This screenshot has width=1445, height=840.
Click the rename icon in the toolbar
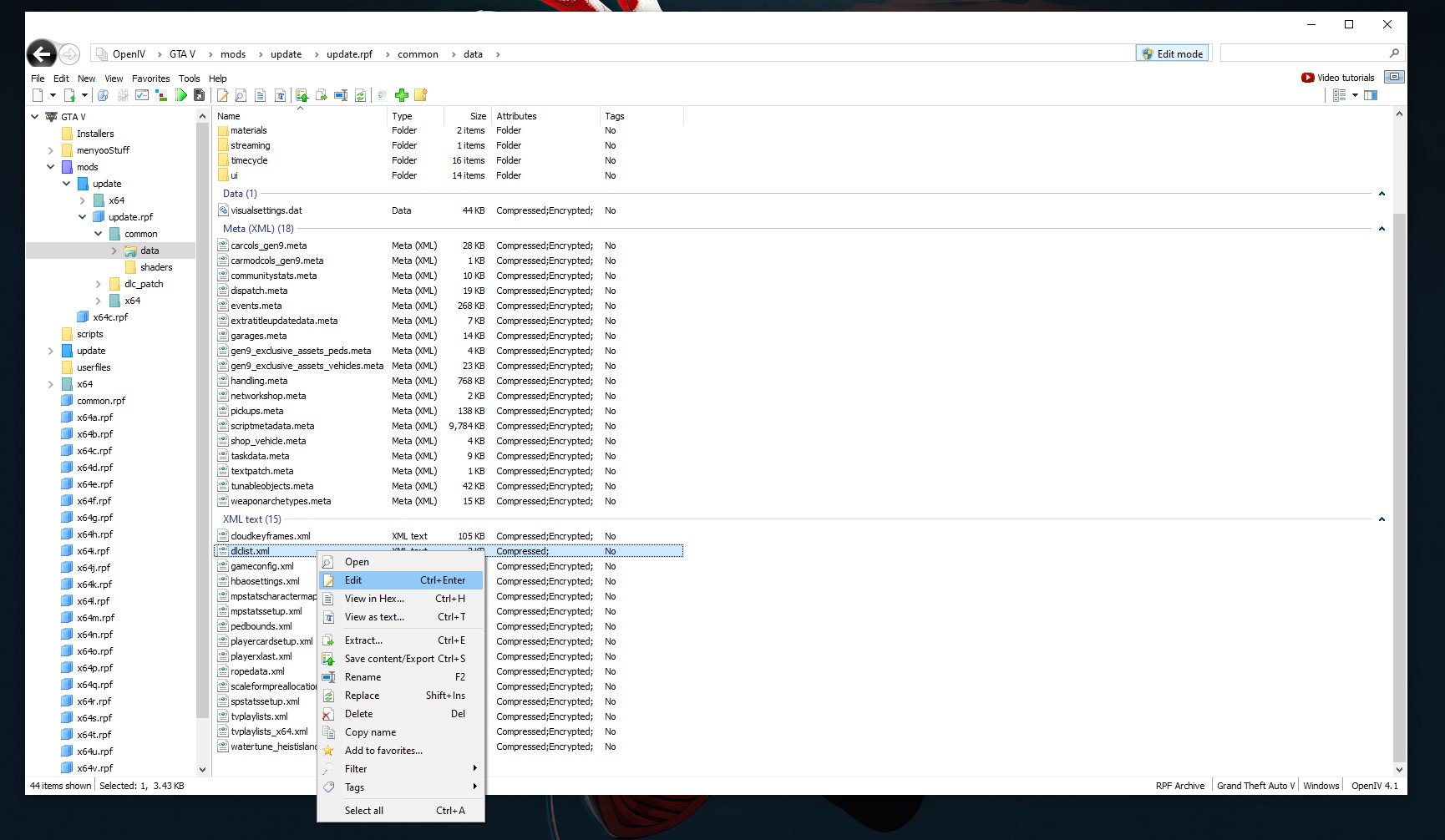click(341, 95)
